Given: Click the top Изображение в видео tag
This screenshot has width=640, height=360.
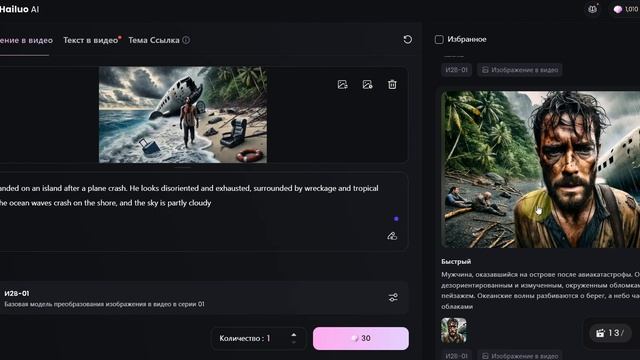Looking at the screenshot, I should [520, 70].
